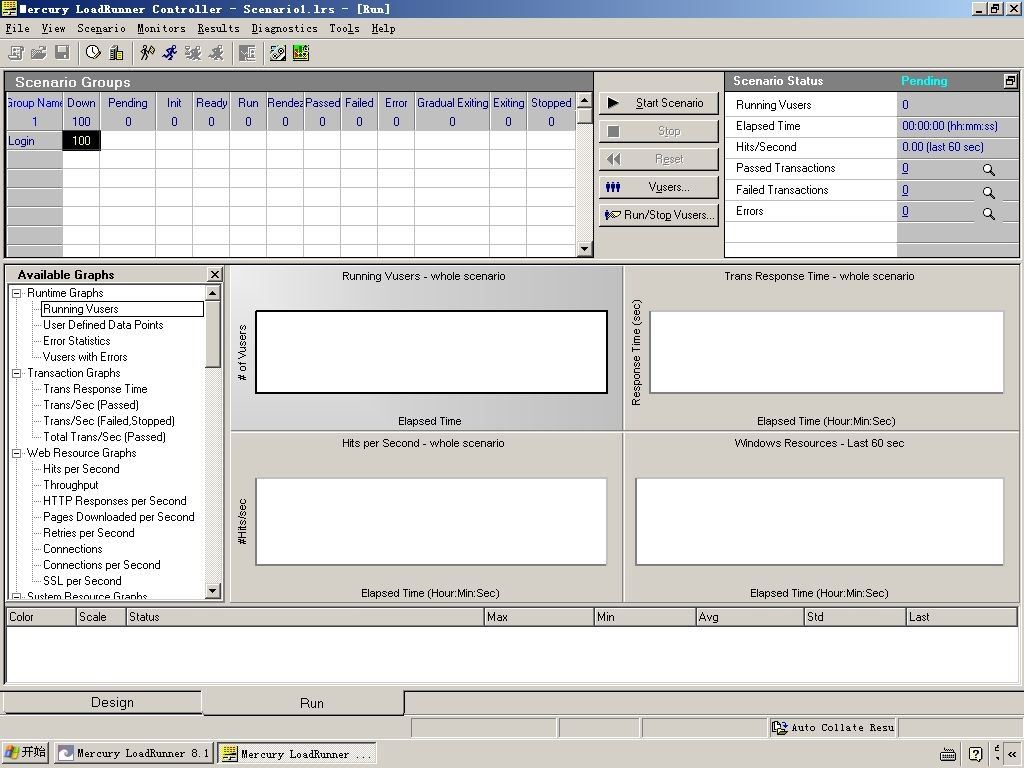Open the Scenario menu

[x=101, y=28]
